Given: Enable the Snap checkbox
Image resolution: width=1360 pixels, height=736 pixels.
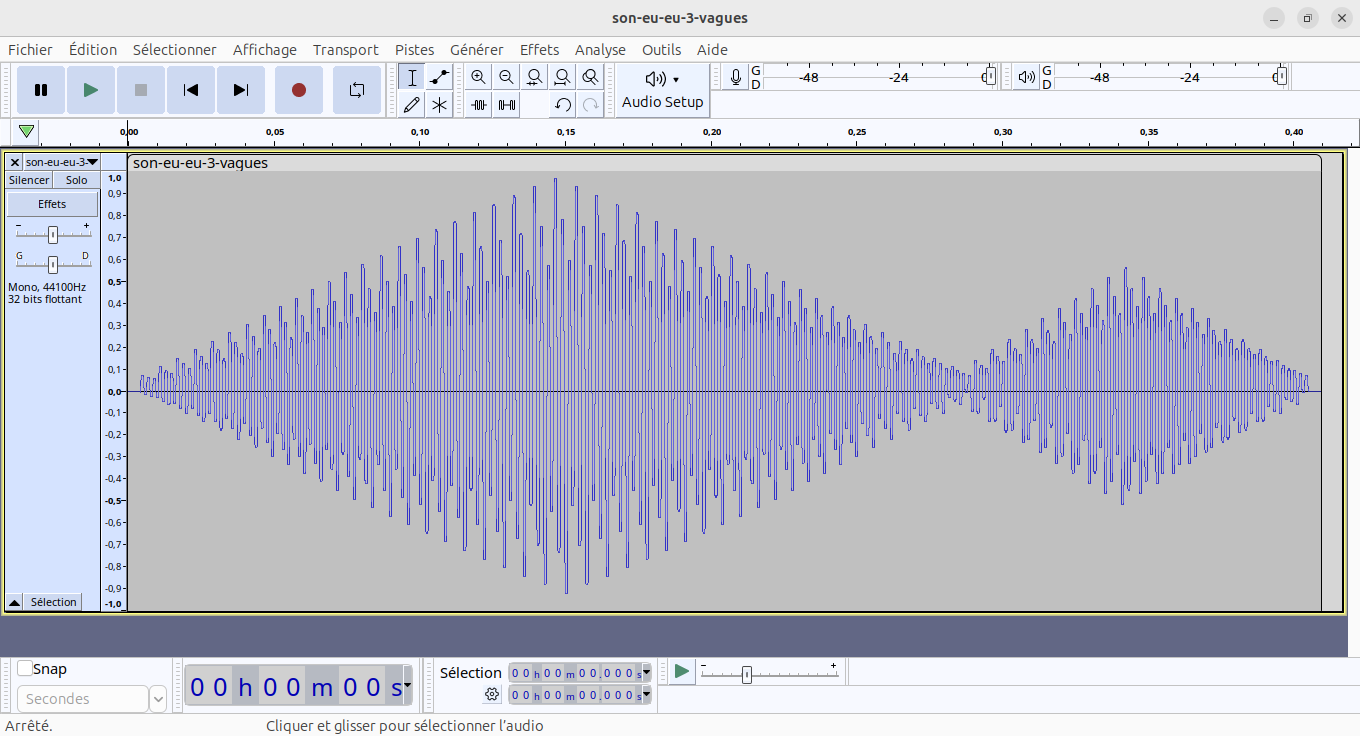Looking at the screenshot, I should [x=25, y=669].
